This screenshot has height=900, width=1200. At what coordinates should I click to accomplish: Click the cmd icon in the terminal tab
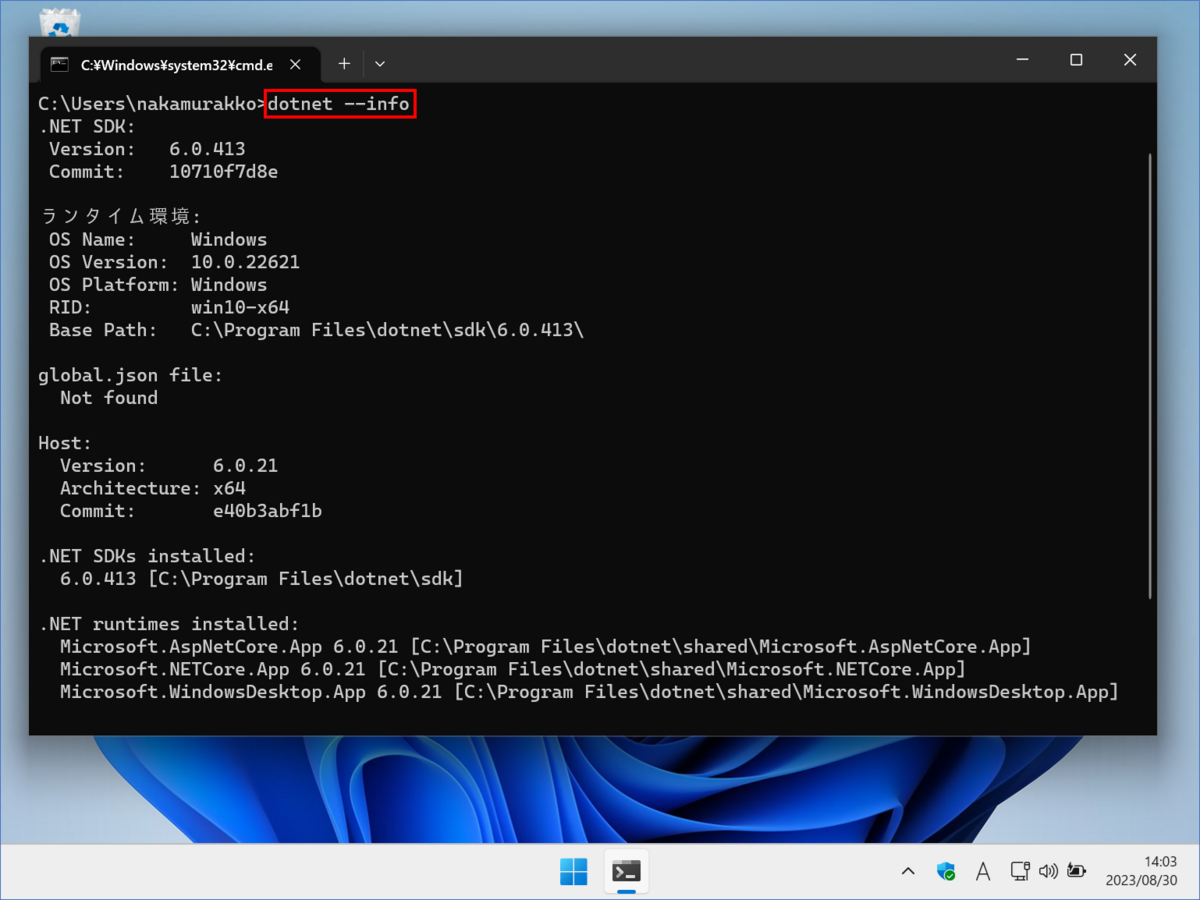coord(59,64)
